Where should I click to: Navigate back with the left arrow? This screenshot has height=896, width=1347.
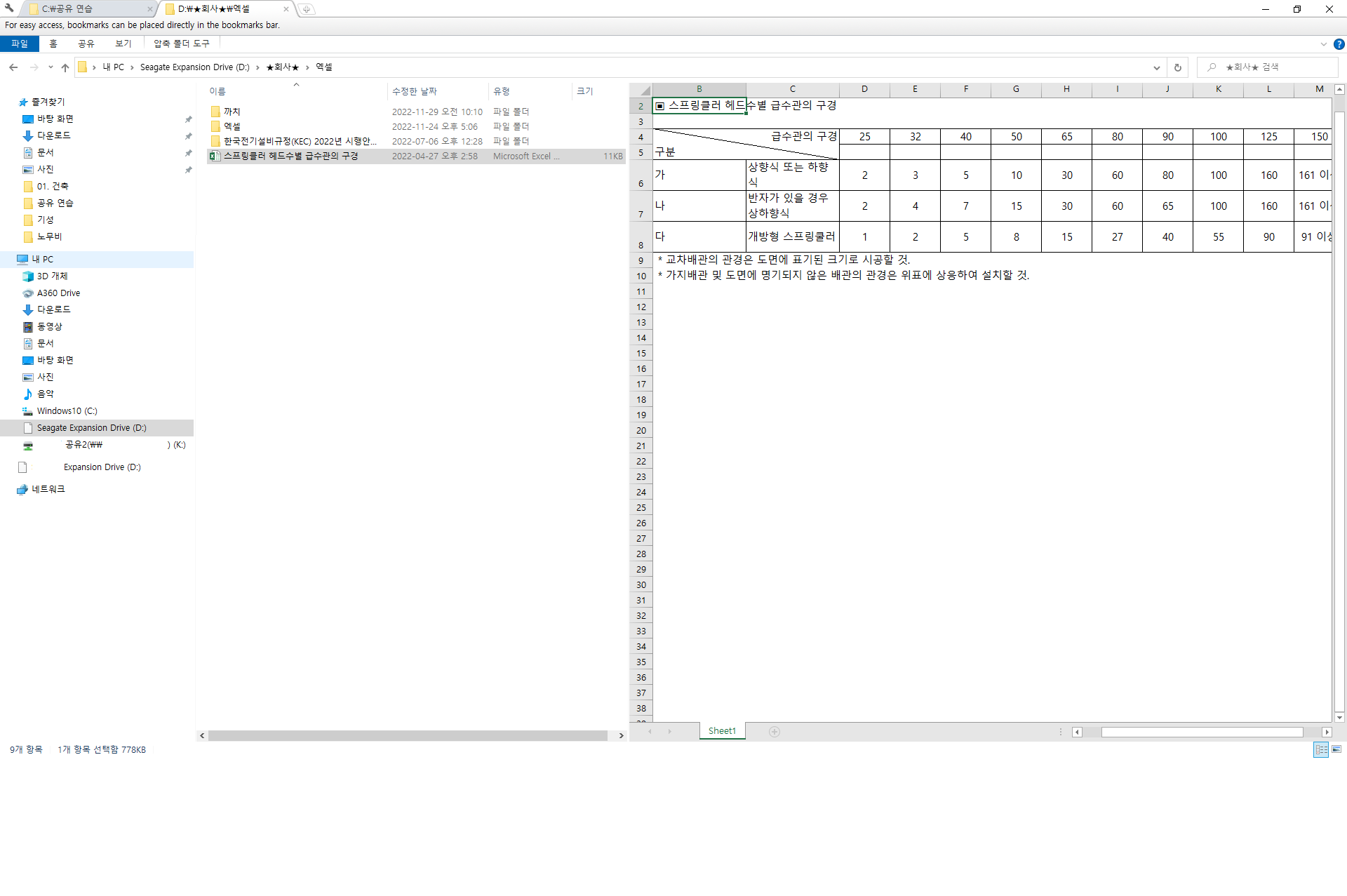click(13, 67)
